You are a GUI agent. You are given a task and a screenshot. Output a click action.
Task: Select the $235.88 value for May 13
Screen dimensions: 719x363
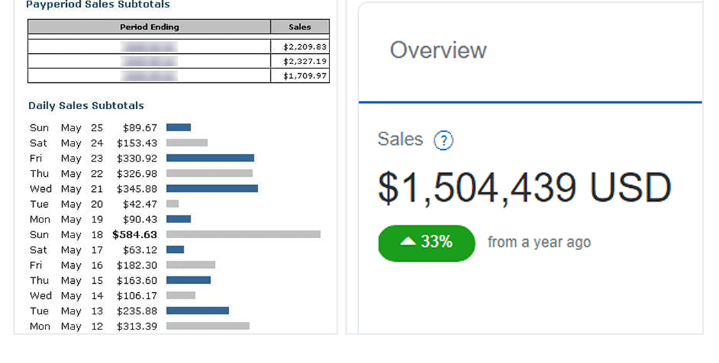(x=137, y=311)
